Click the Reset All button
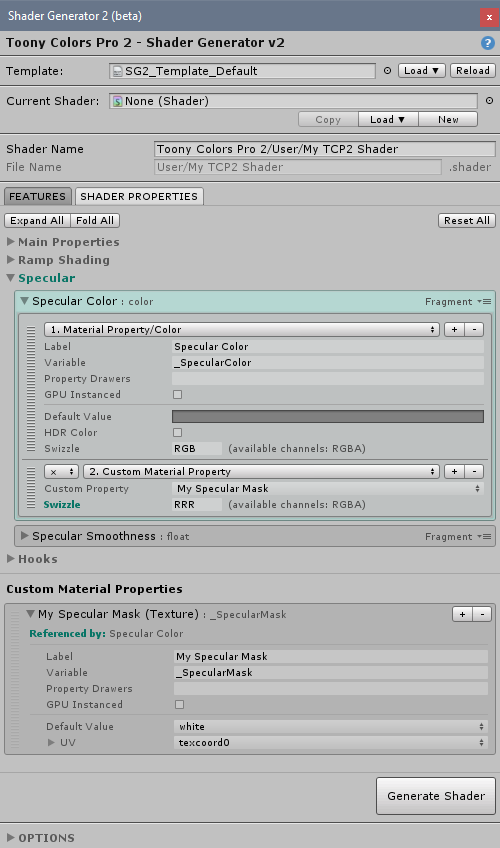The height and width of the screenshot is (848, 500). tap(466, 221)
